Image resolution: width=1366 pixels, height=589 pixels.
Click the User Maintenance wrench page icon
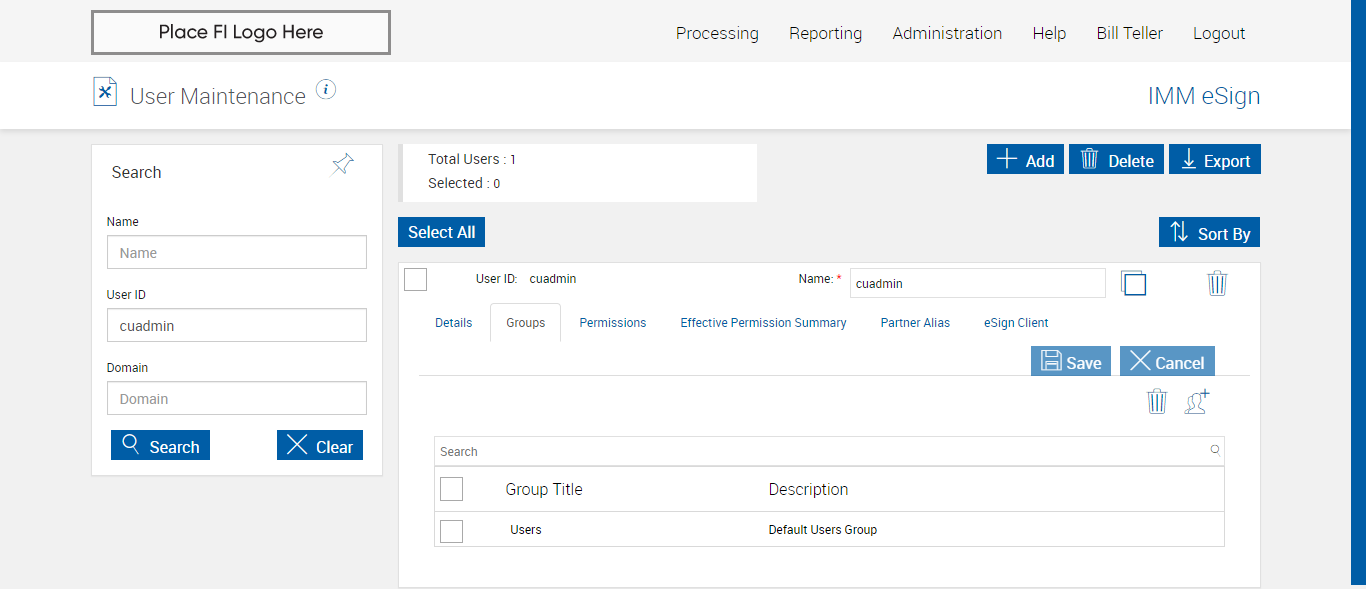[x=105, y=92]
